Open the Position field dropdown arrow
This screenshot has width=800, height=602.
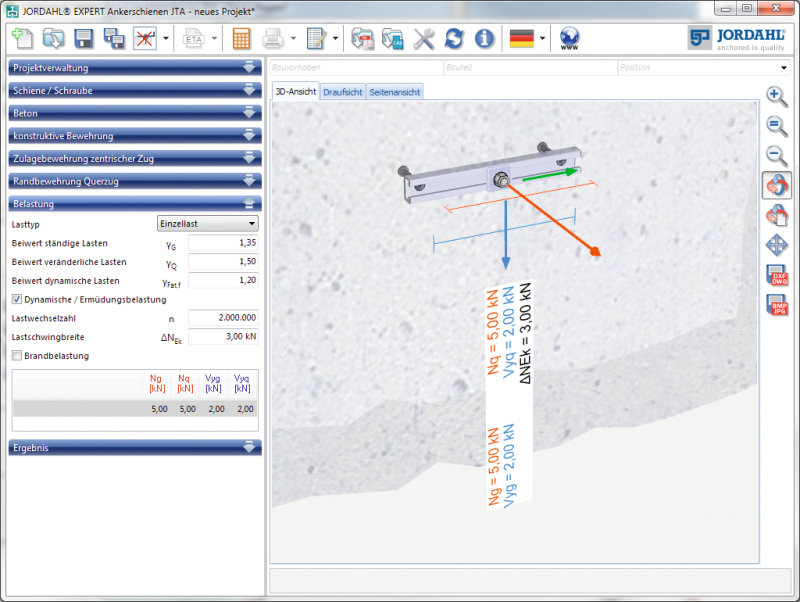tap(784, 68)
